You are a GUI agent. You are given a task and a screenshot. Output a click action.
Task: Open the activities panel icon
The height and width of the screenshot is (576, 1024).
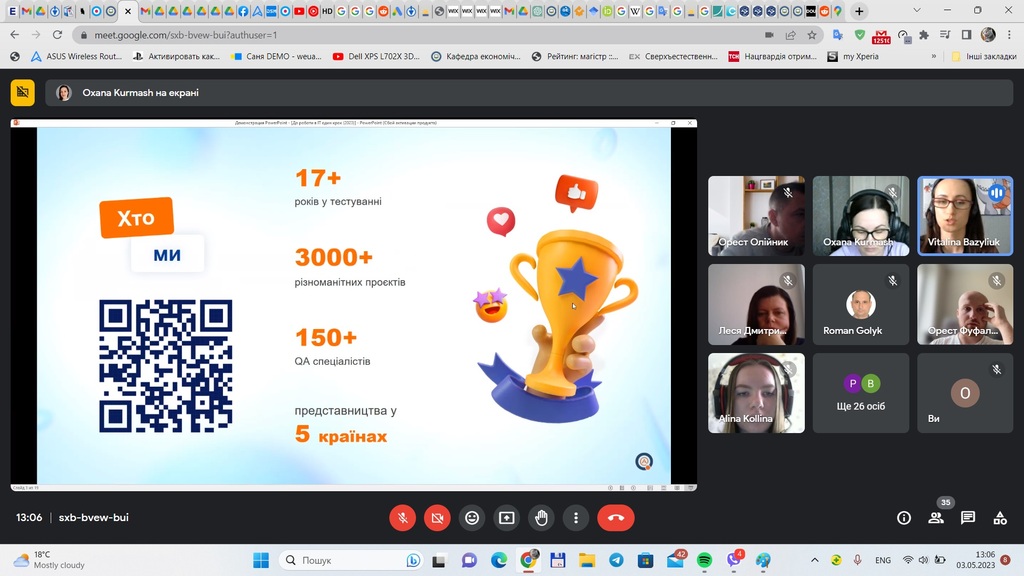pyautogui.click(x=1000, y=517)
